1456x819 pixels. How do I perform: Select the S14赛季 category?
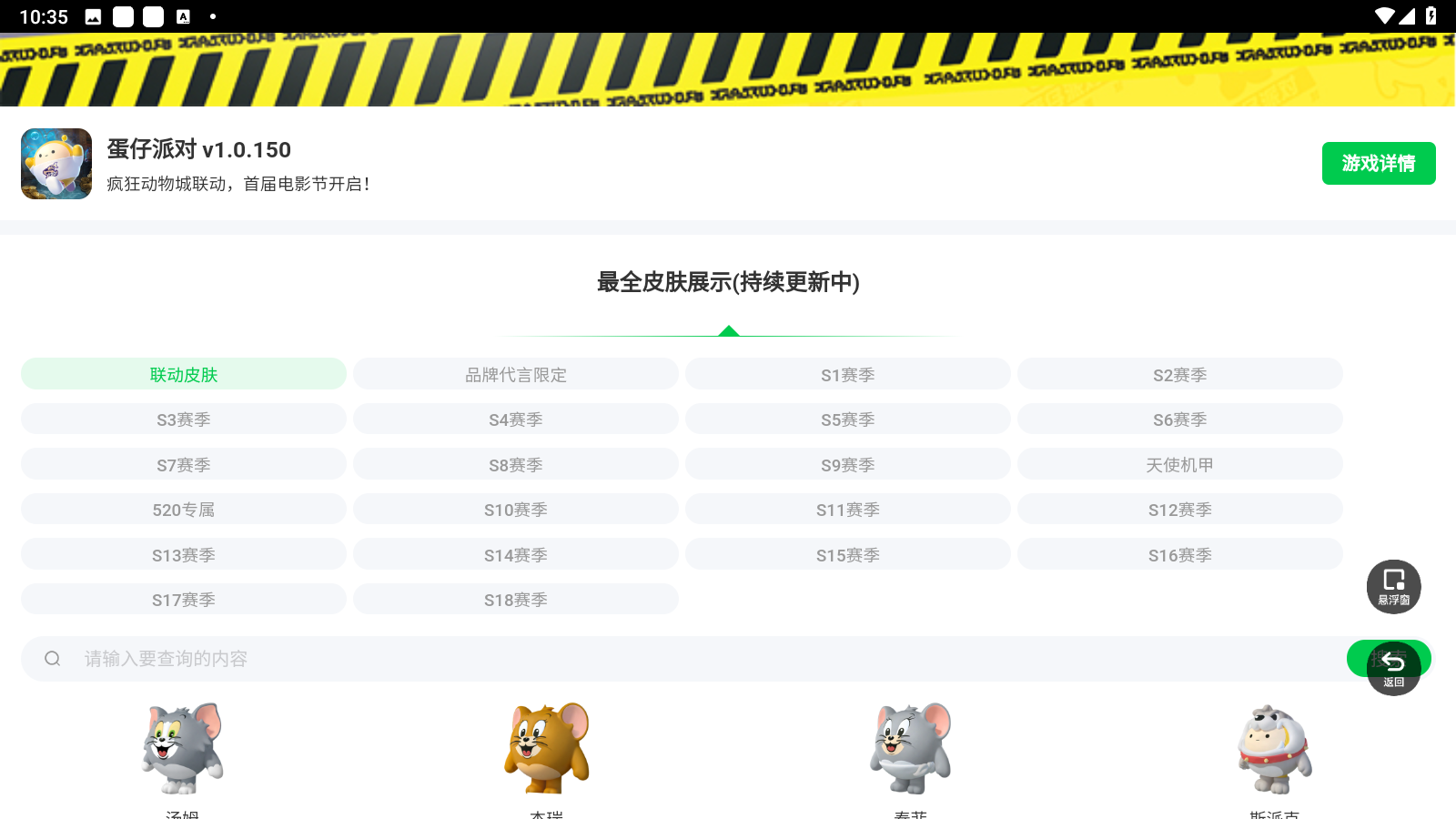pyautogui.click(x=516, y=554)
